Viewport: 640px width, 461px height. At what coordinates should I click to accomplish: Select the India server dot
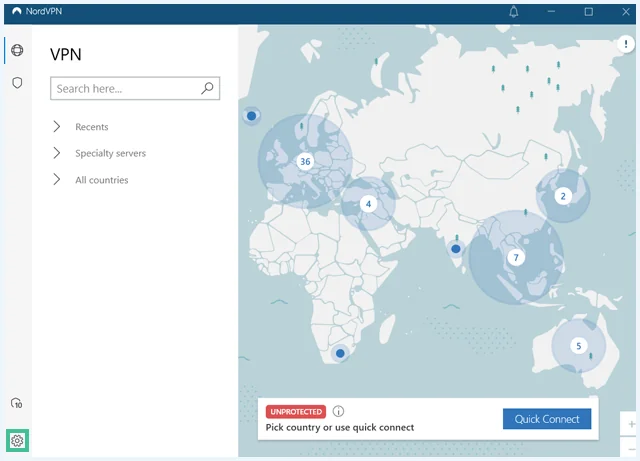coord(456,248)
